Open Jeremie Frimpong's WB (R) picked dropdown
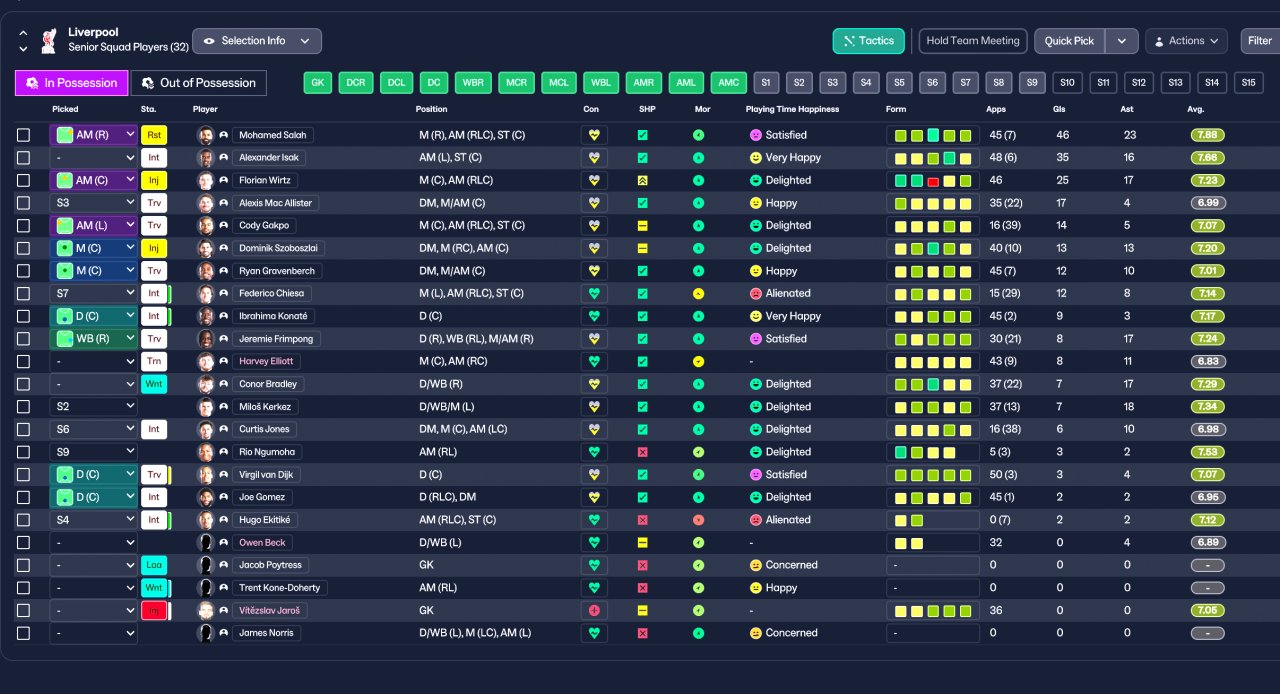Screen dimensions: 1280x694 (93, 339)
